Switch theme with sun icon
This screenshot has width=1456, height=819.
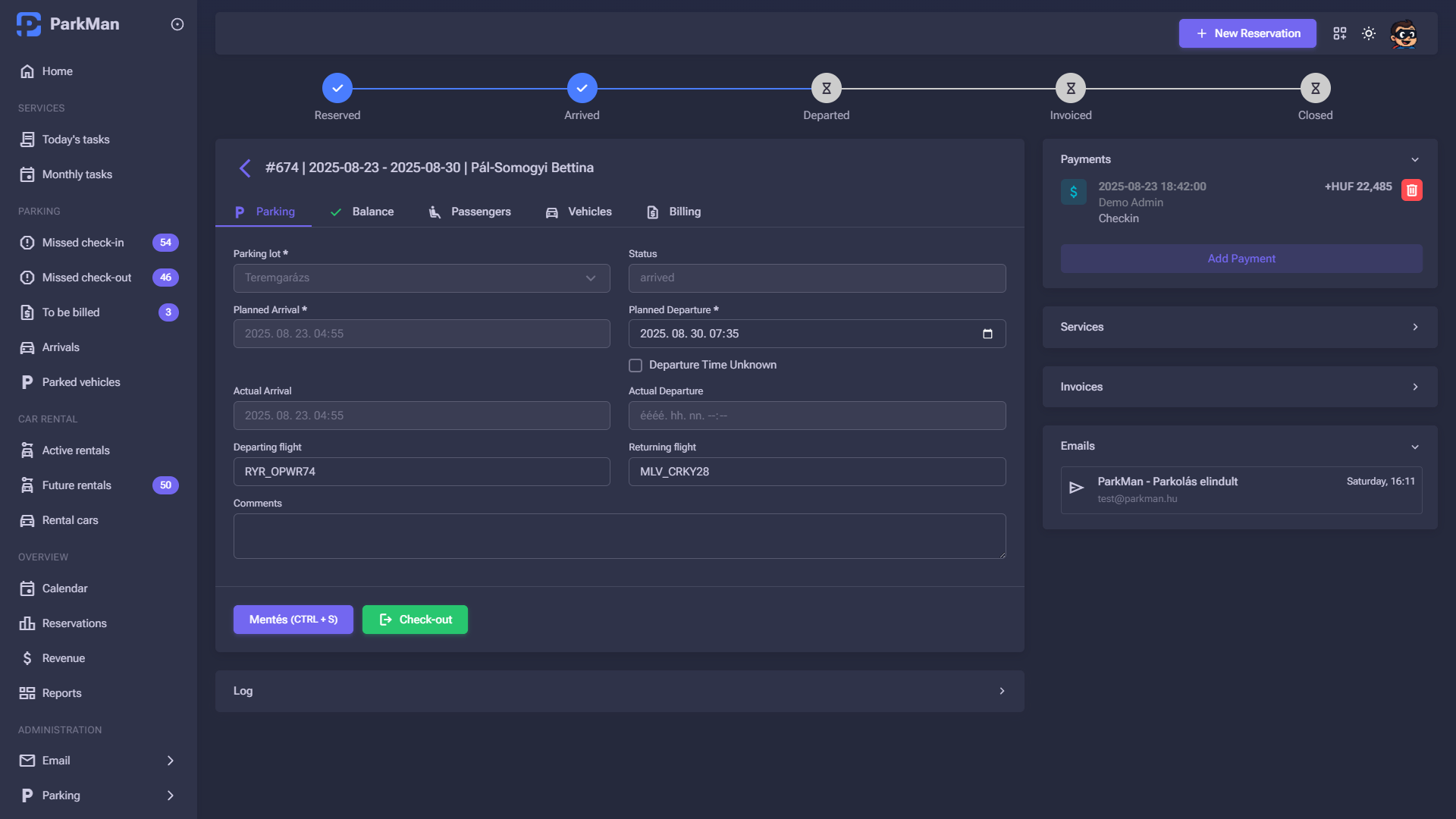(x=1369, y=33)
